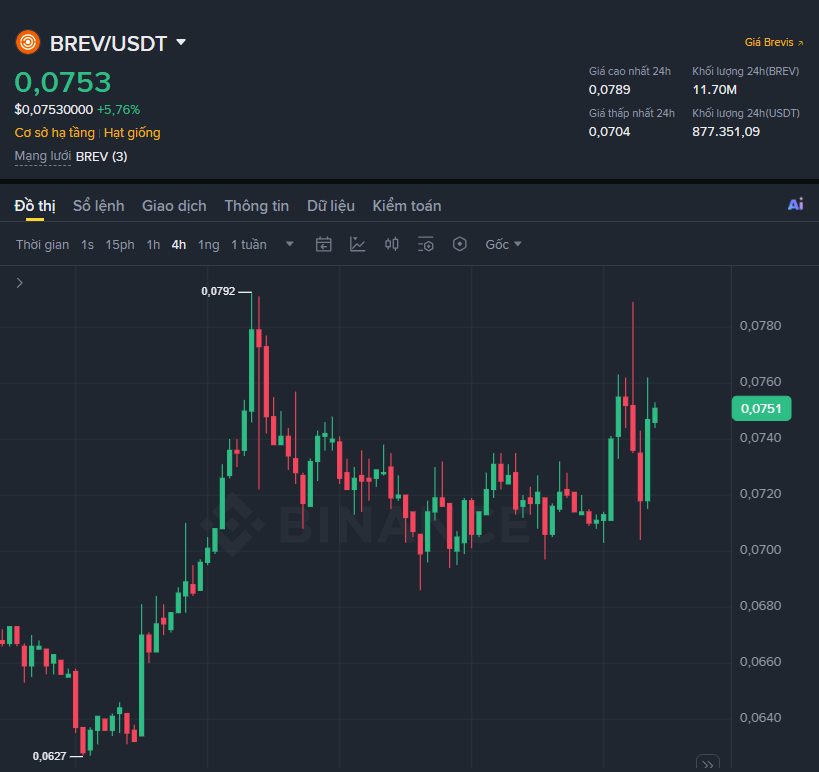The image size is (819, 772).
Task: Open the chart display settings icon
Action: tap(426, 244)
